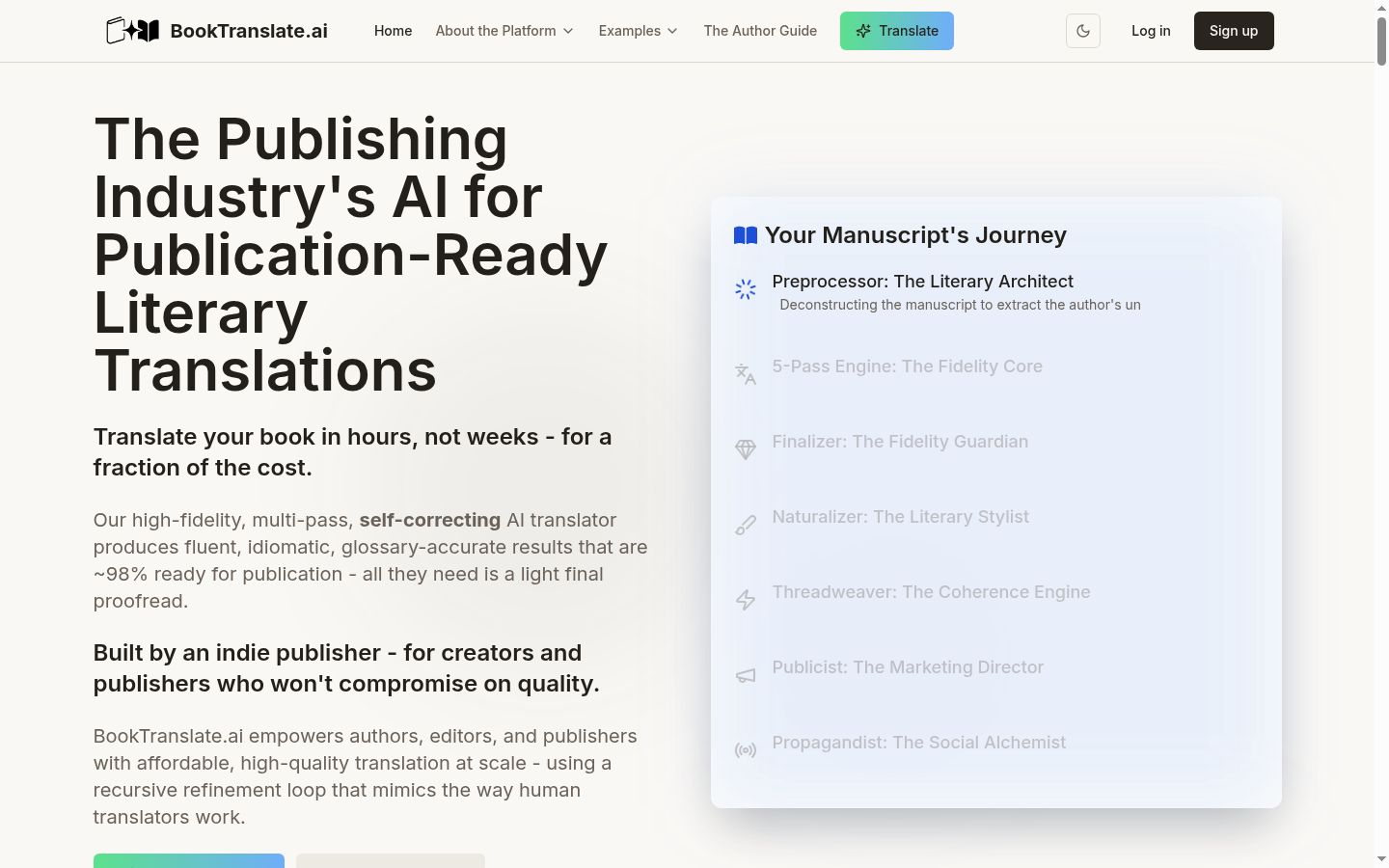Screen dimensions: 1389x868
Task: Select 5-Pass Engine: The Fidelity Core step
Action: [907, 366]
